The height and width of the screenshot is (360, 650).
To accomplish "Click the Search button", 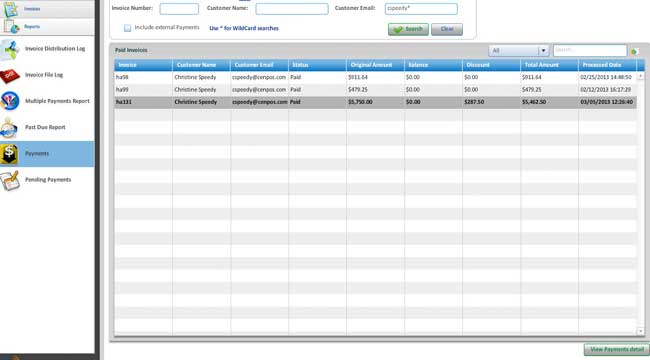I will [408, 29].
